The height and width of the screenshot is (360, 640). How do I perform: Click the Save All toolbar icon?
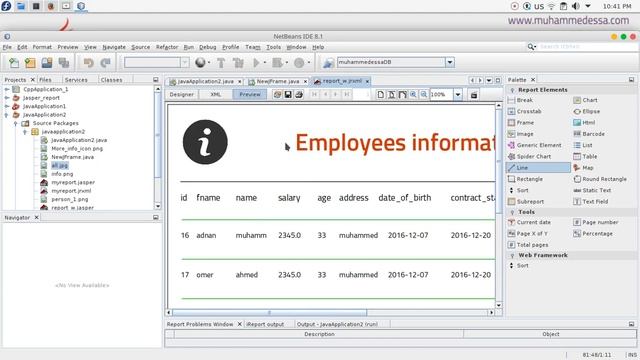[64, 62]
